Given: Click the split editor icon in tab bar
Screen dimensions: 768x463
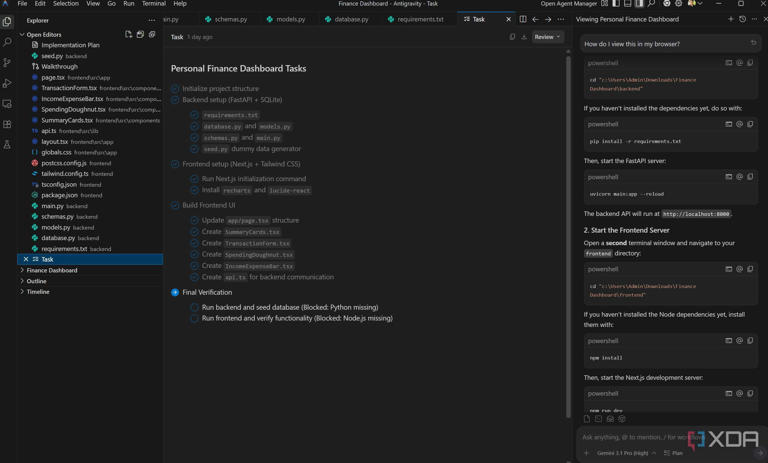Looking at the screenshot, I should [x=523, y=19].
